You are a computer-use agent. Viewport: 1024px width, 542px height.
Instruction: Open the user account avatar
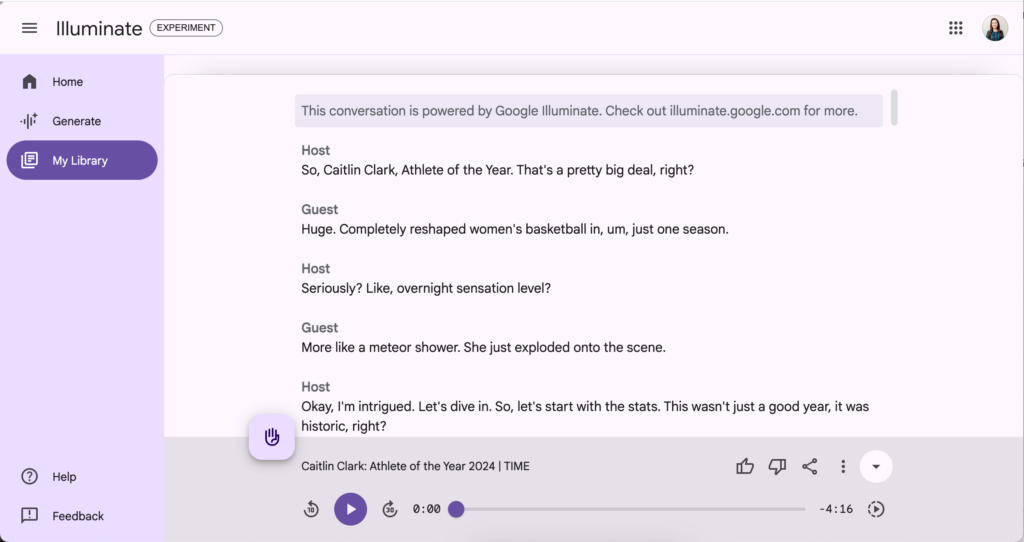point(995,28)
